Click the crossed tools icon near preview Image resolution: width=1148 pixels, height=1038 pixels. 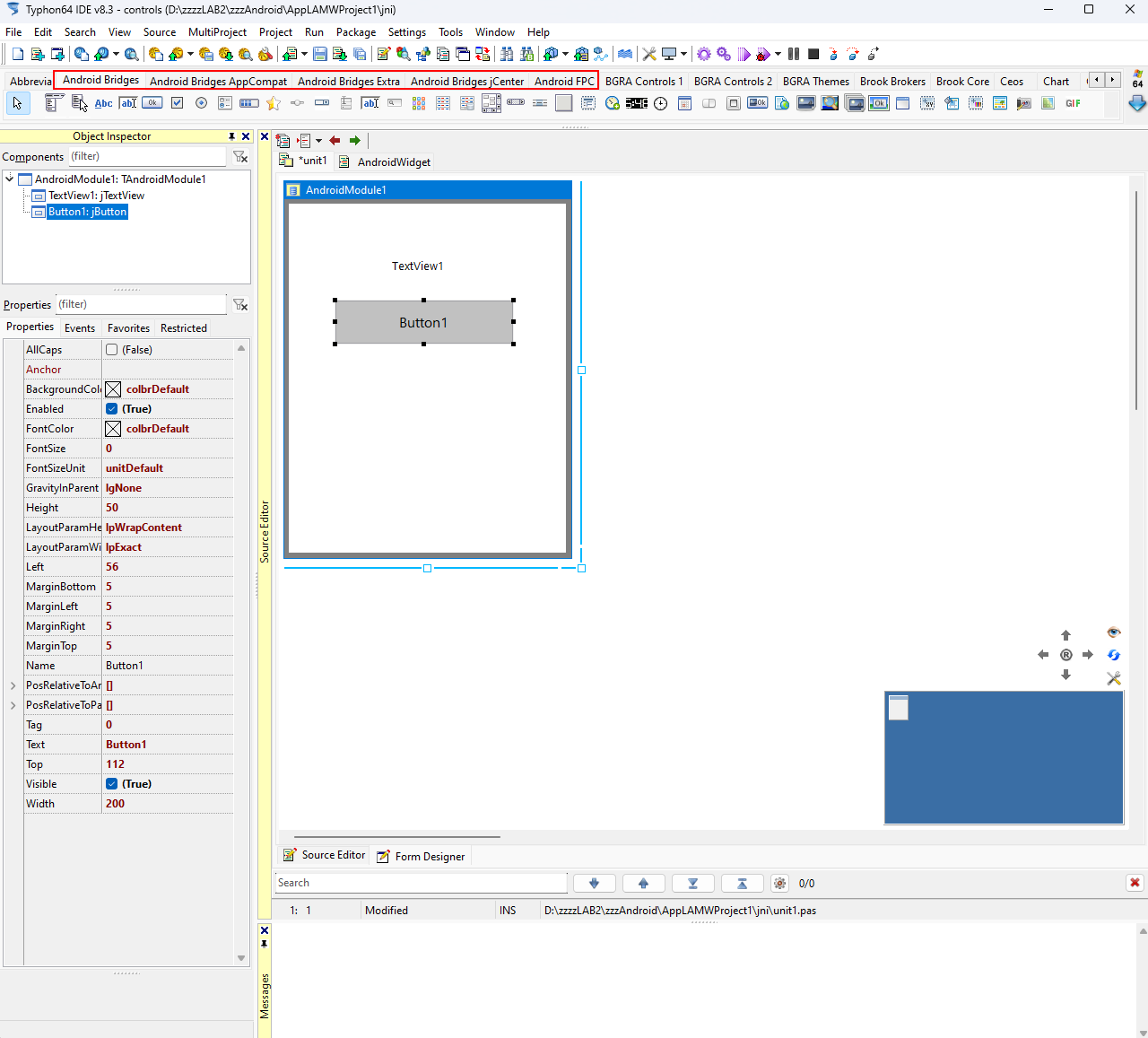(1114, 678)
